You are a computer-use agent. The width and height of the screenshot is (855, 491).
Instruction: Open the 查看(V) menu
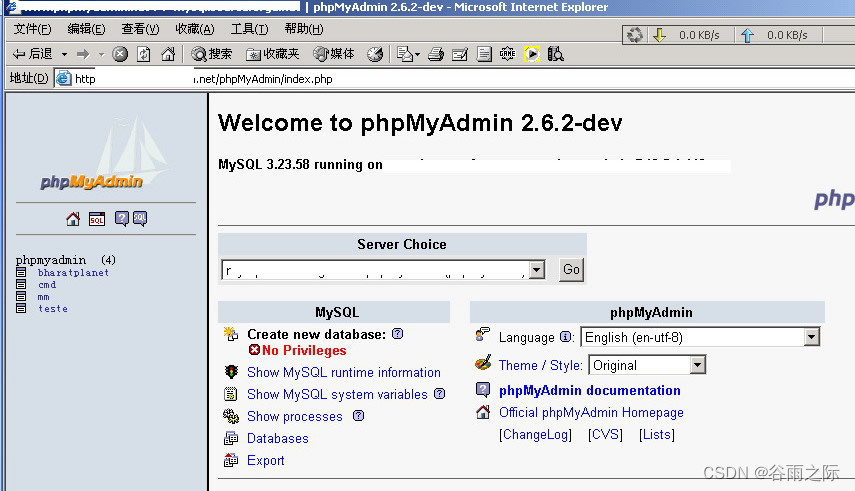(x=140, y=29)
